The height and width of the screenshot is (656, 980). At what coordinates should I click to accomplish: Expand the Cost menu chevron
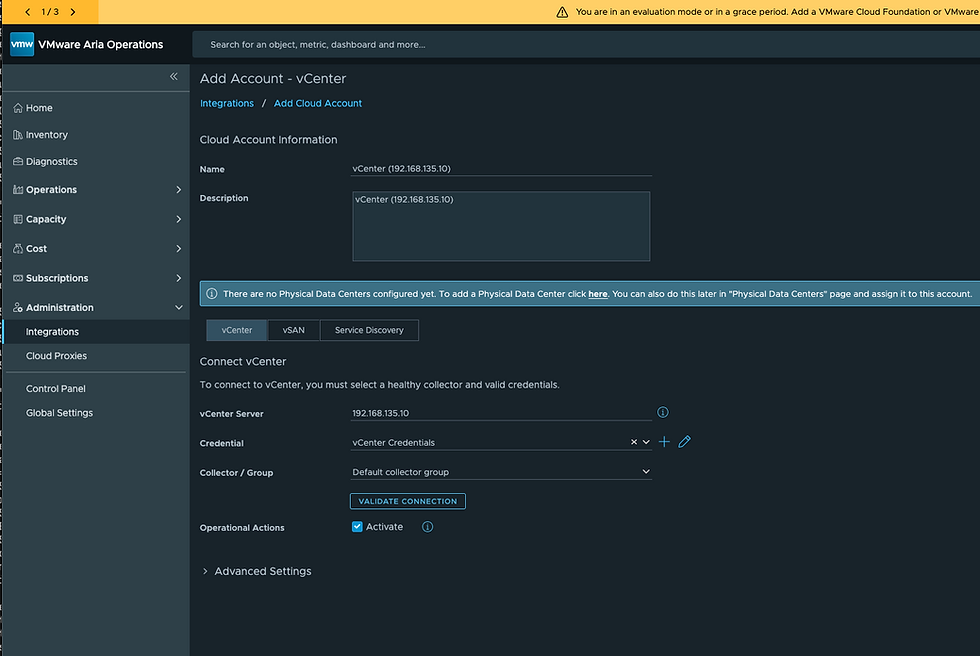coord(179,248)
